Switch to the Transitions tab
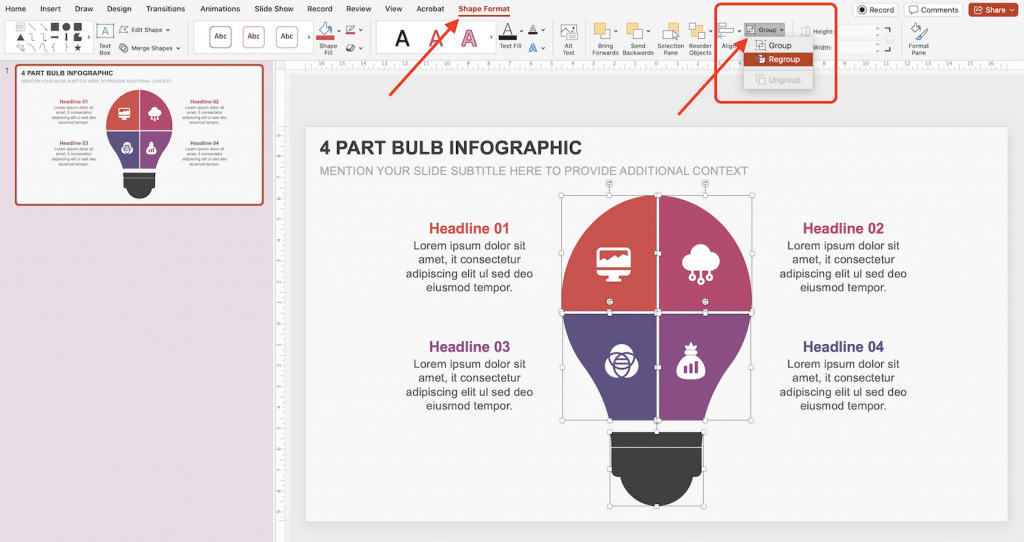The height and width of the screenshot is (542, 1024). coord(165,9)
